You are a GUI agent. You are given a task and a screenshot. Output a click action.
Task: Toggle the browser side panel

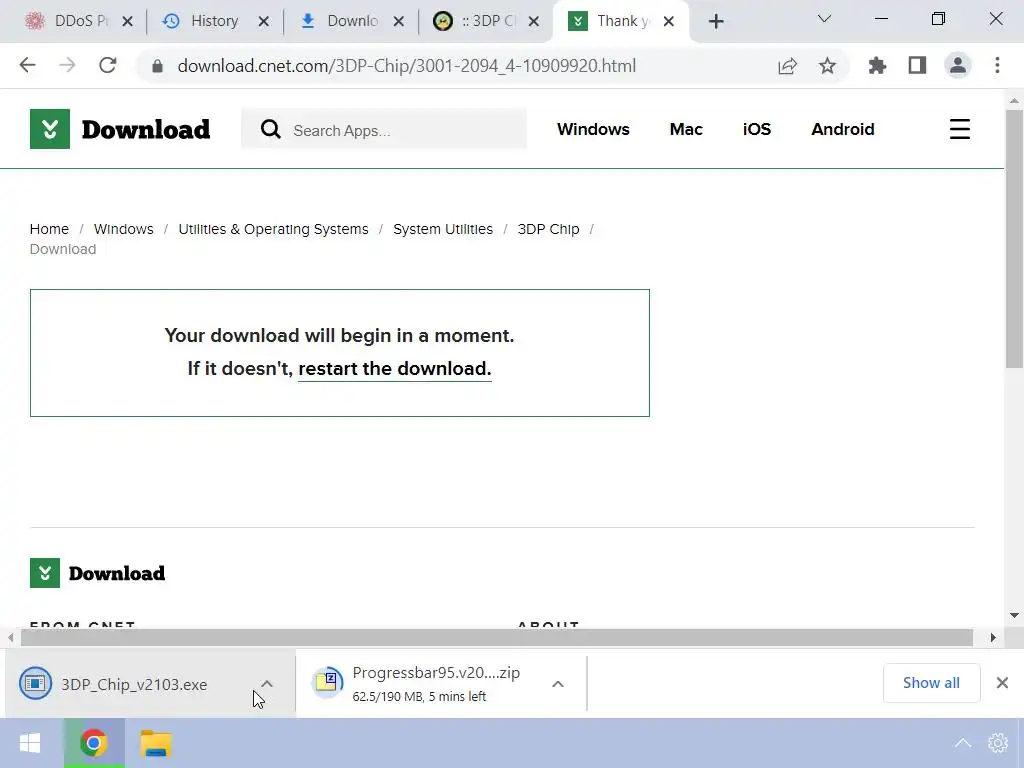(918, 65)
